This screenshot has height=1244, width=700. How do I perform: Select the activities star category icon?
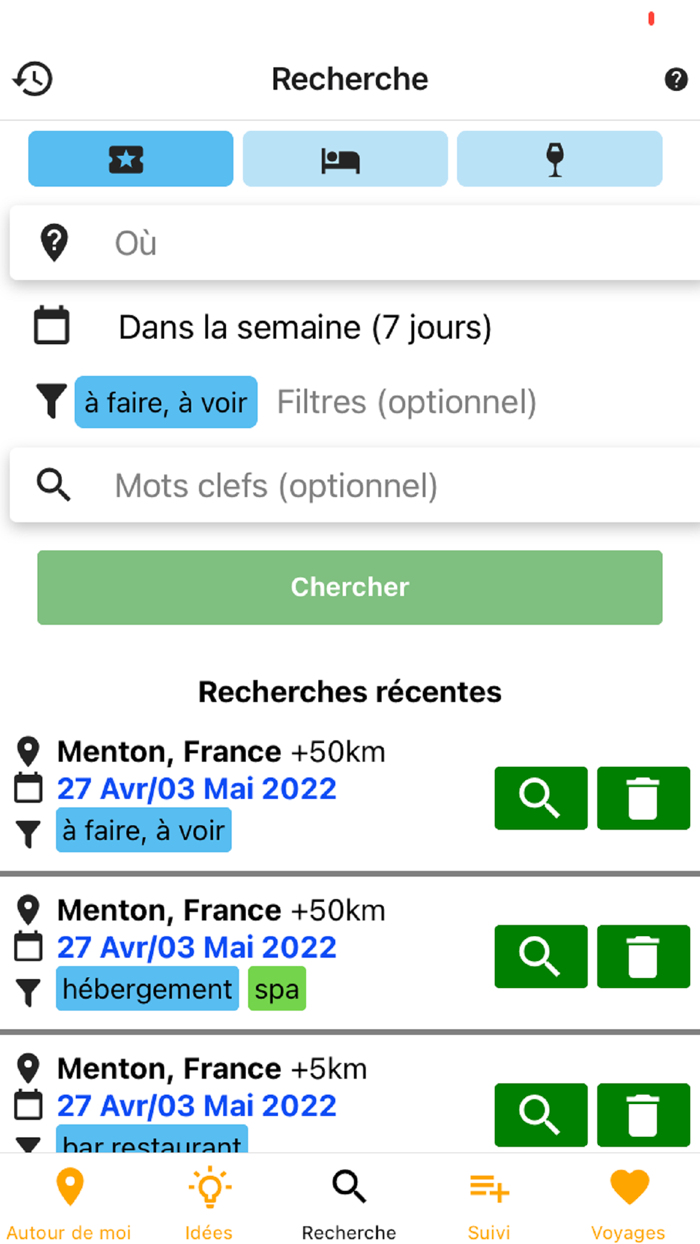(130, 158)
